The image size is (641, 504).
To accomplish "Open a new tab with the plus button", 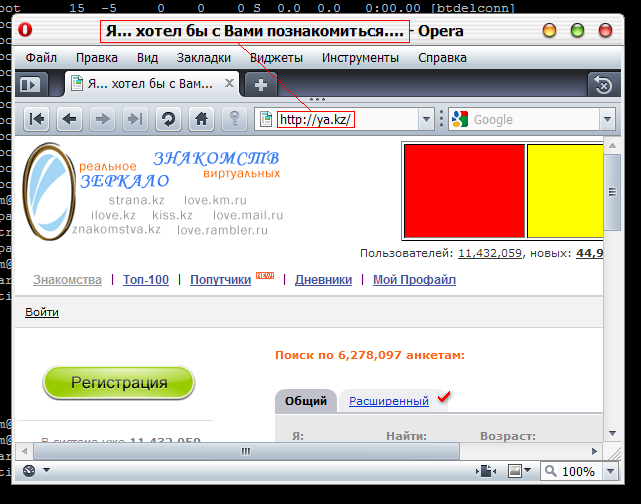I will [x=260, y=85].
